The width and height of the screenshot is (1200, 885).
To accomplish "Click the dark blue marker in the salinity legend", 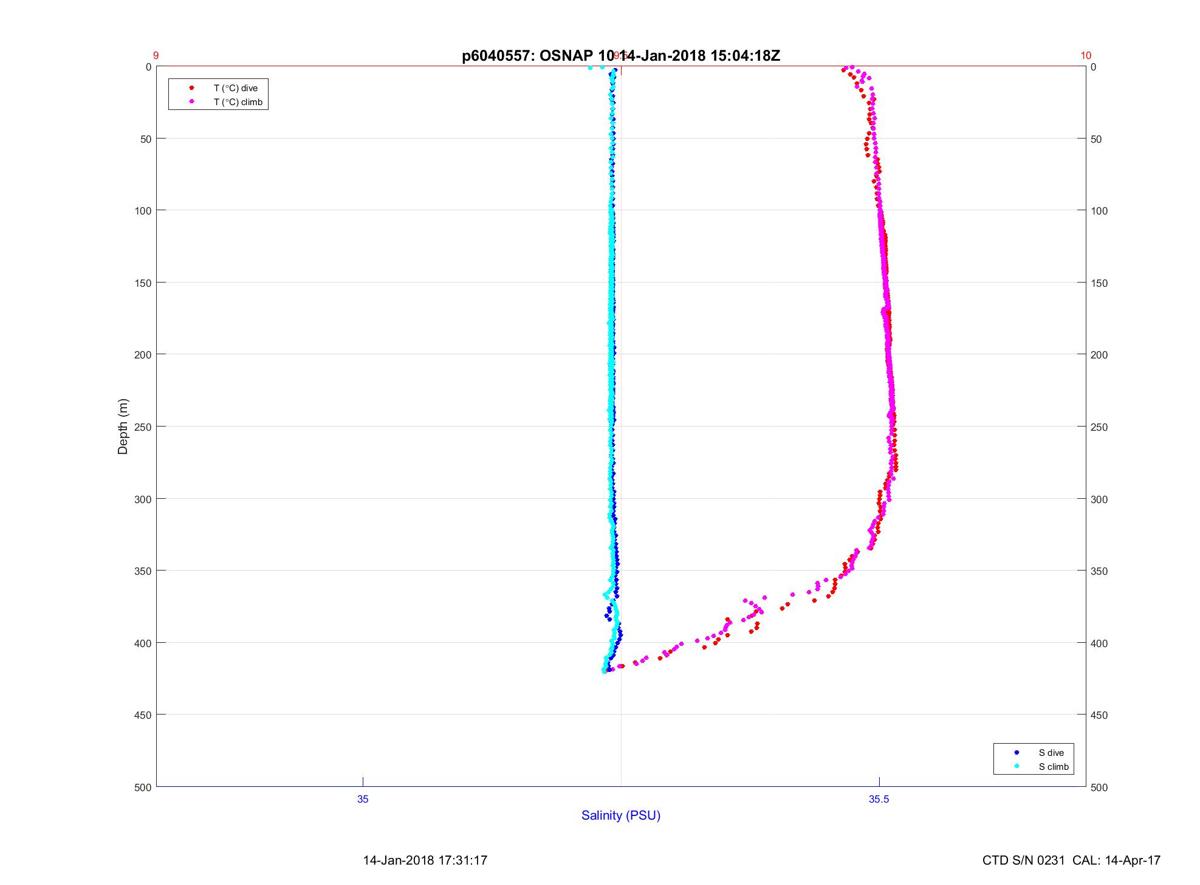I will (1017, 752).
